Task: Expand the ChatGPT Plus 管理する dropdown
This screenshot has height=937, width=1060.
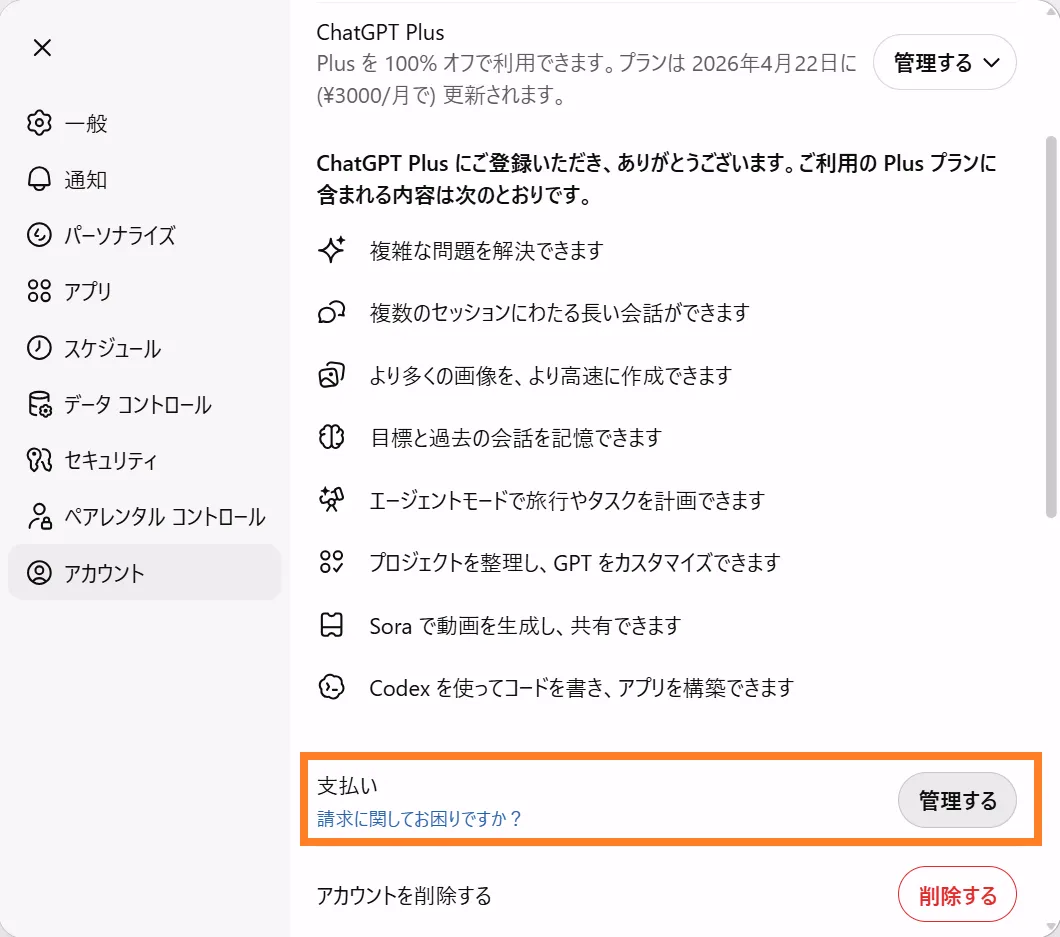Action: [945, 63]
